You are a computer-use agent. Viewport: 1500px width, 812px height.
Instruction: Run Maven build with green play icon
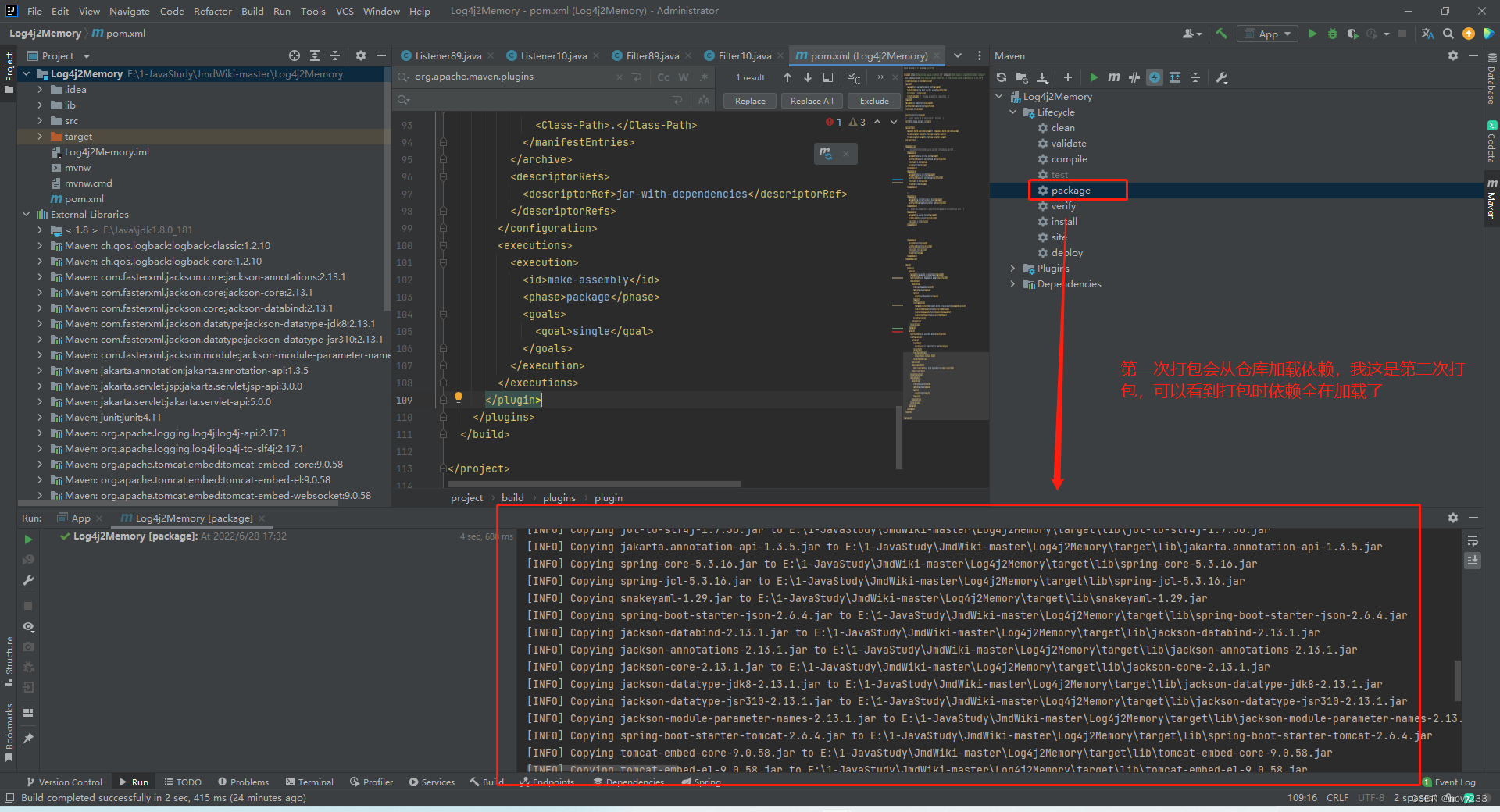(1094, 77)
